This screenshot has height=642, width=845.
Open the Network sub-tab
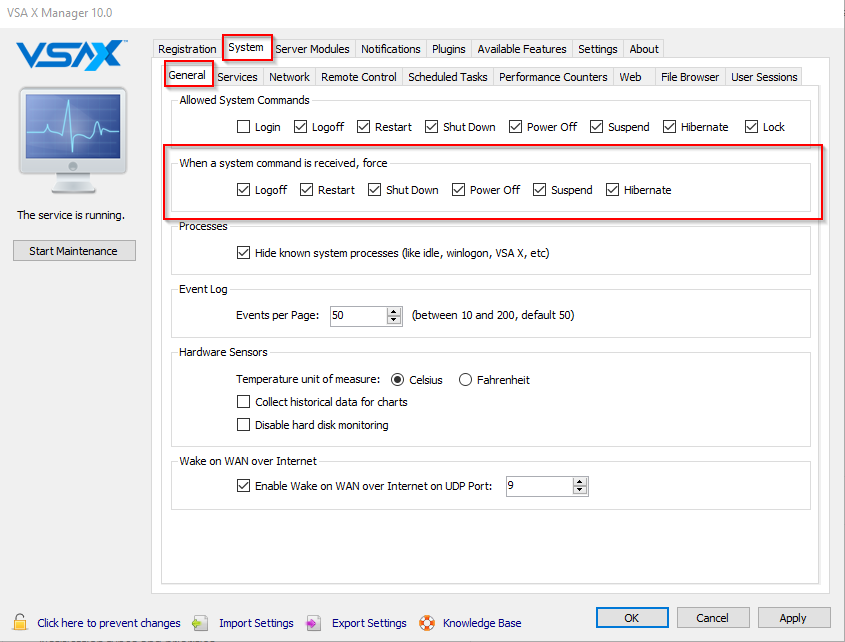click(x=289, y=77)
